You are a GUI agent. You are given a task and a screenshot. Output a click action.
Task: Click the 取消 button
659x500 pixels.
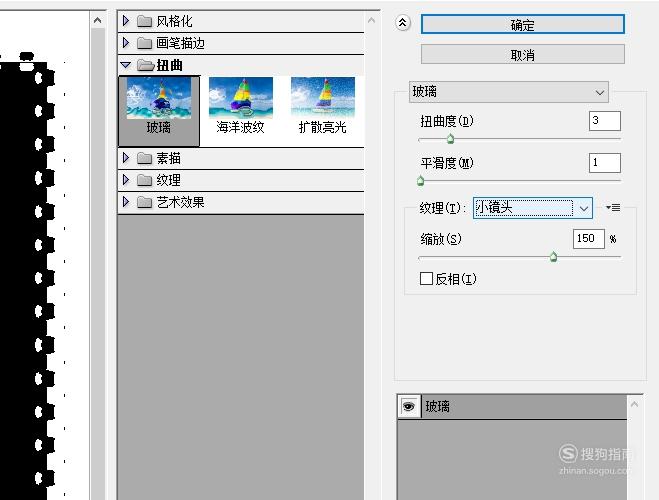point(522,55)
